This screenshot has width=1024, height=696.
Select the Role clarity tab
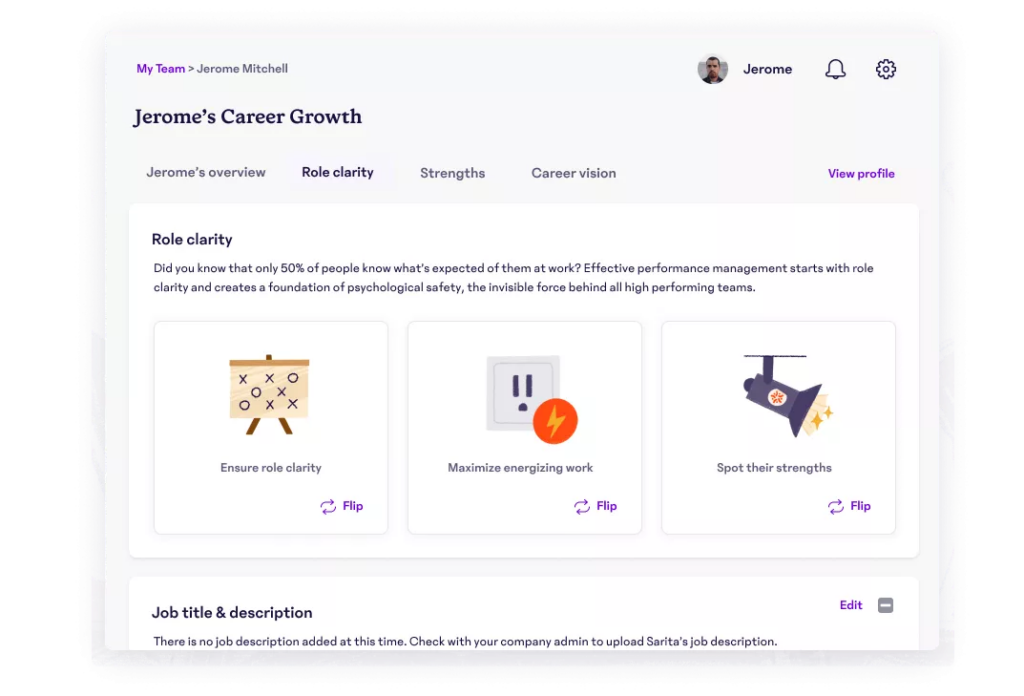[338, 172]
